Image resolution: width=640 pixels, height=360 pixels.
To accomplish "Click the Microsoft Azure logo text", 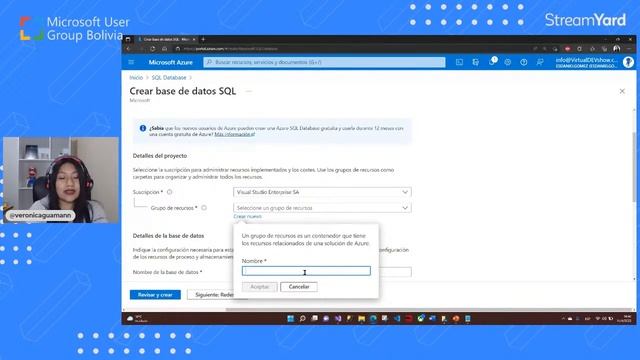I will coord(170,62).
